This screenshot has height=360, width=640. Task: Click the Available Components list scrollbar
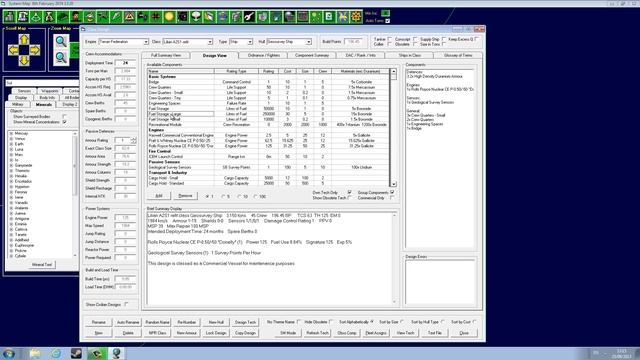[x=393, y=128]
